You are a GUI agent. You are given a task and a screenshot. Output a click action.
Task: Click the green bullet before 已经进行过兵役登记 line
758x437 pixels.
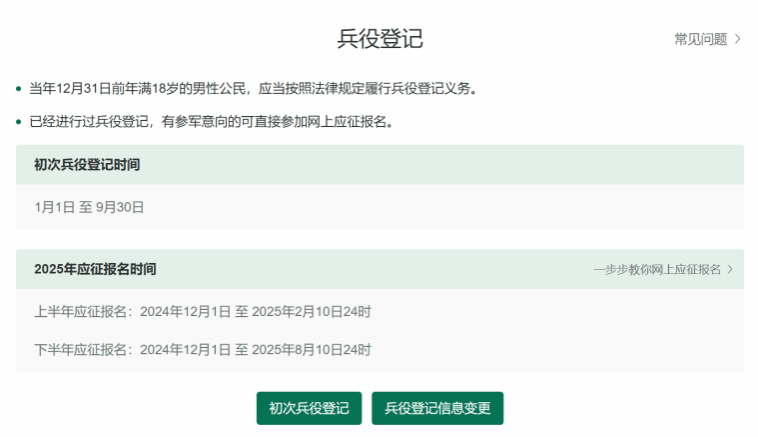pos(19,123)
